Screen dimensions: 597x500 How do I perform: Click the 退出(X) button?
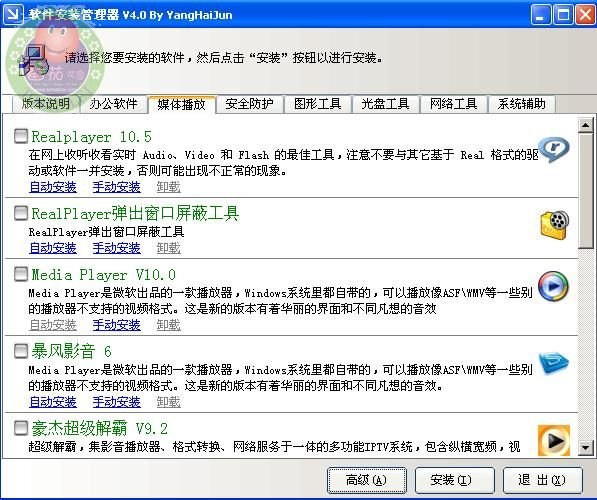(543, 480)
